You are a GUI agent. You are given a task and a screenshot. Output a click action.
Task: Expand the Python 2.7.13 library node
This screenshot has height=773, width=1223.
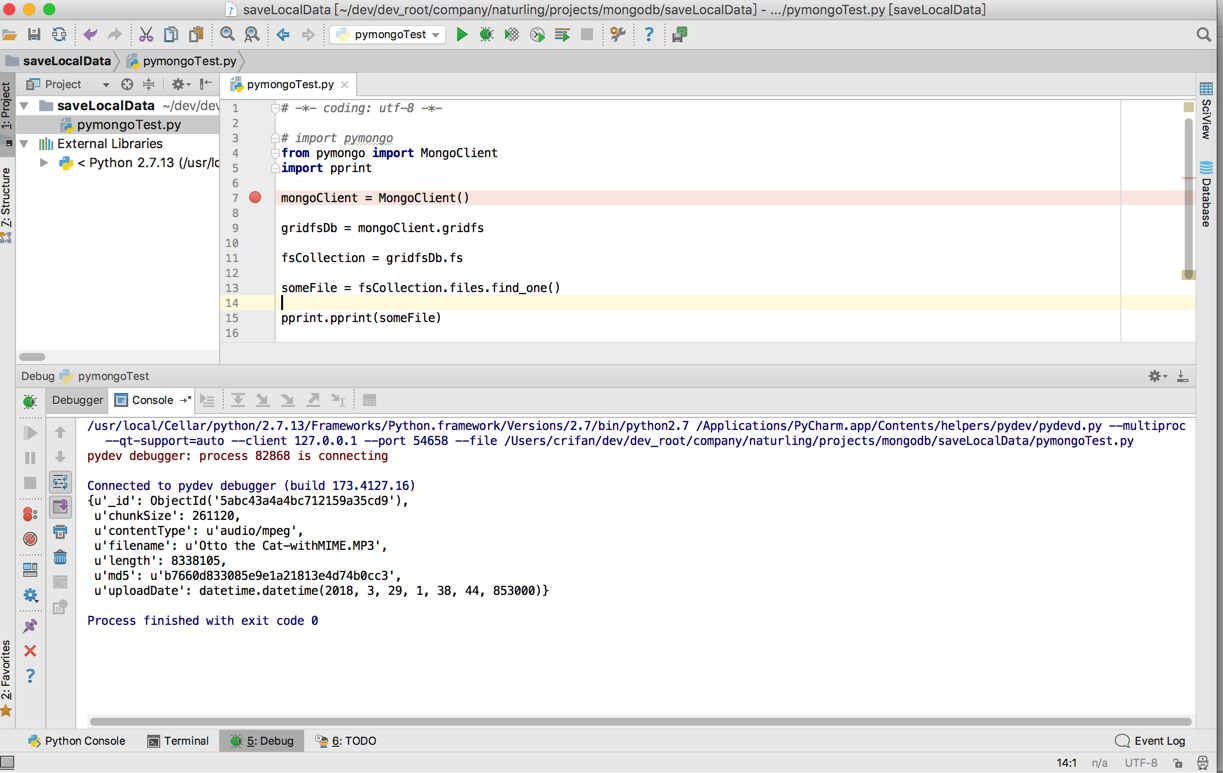[44, 163]
